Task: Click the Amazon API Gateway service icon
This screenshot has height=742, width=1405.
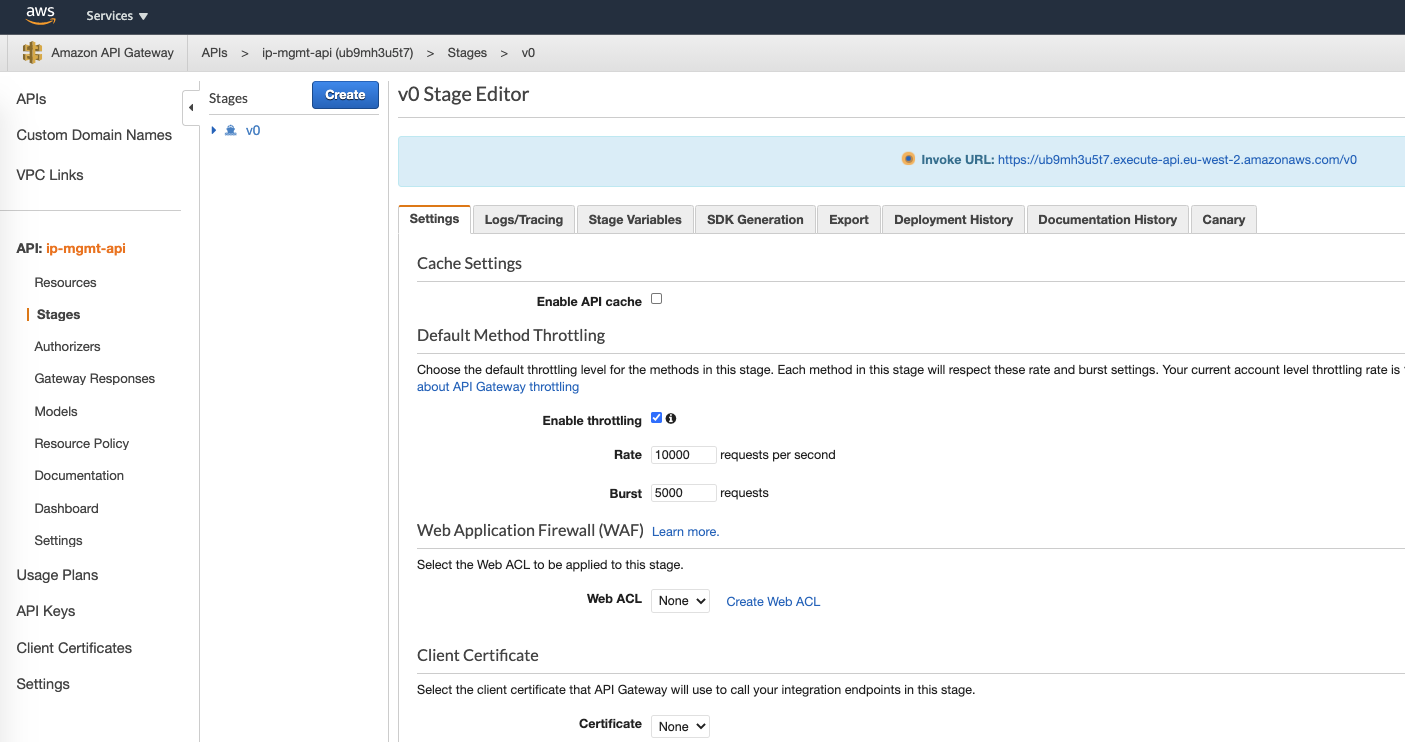Action: tap(32, 53)
